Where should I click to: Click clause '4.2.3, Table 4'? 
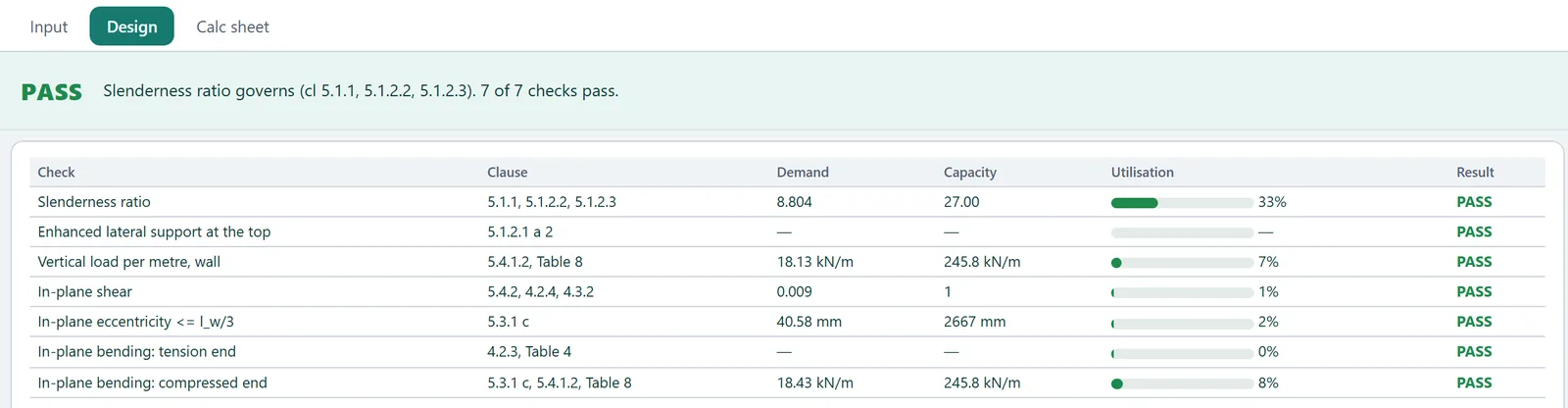[x=529, y=351]
